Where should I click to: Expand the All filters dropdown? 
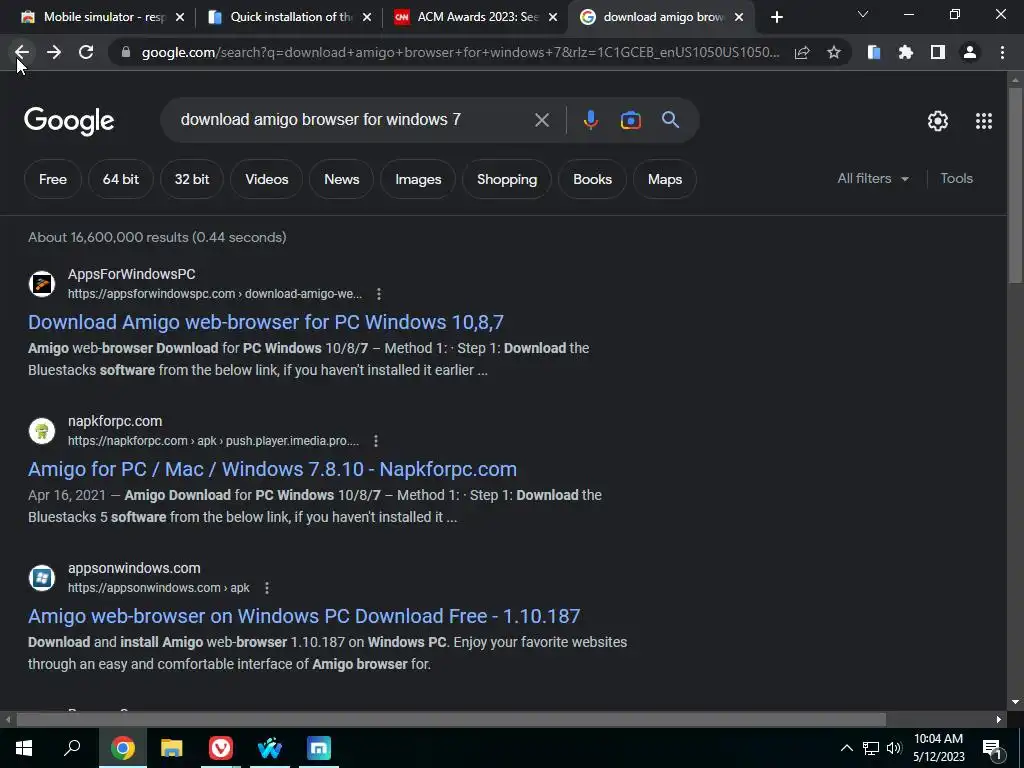pyautogui.click(x=873, y=178)
